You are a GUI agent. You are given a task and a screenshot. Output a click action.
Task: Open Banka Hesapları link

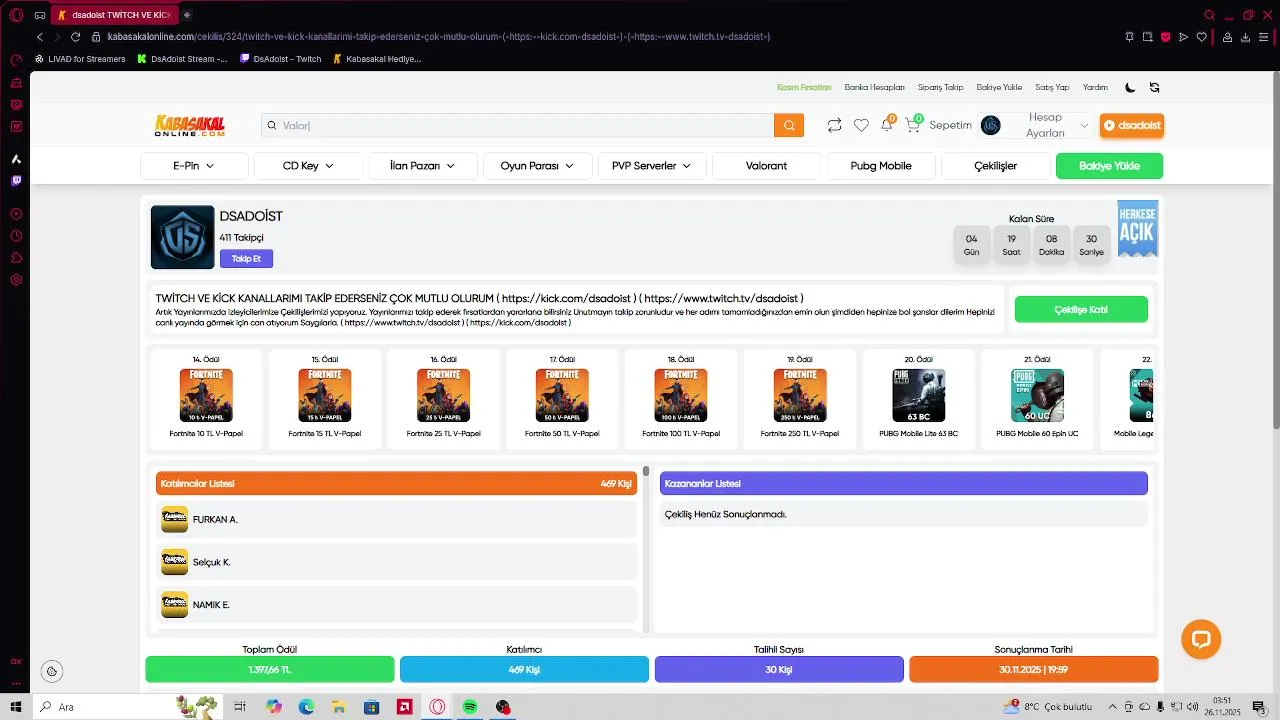pos(874,87)
